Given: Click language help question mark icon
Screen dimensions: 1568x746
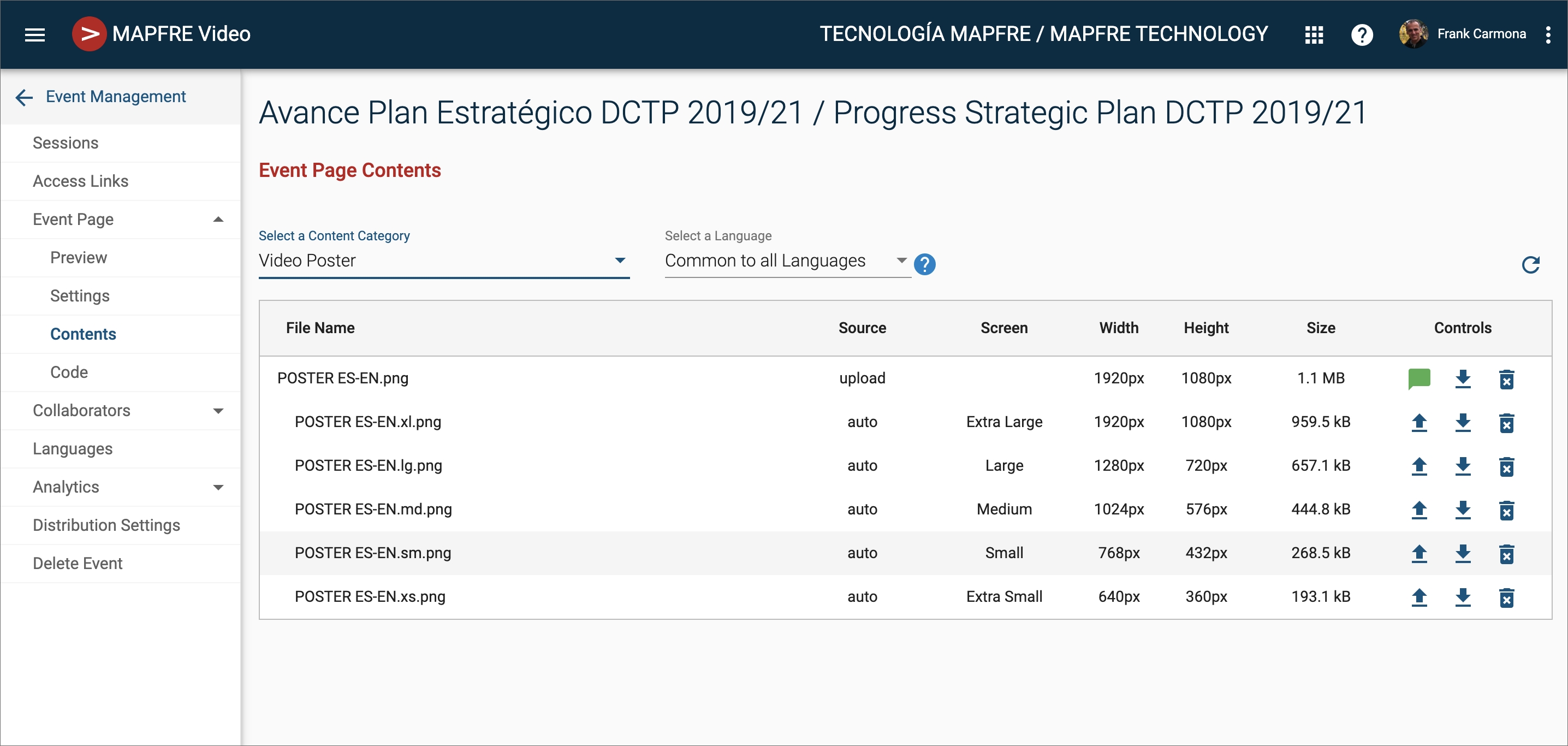Looking at the screenshot, I should click(x=924, y=264).
